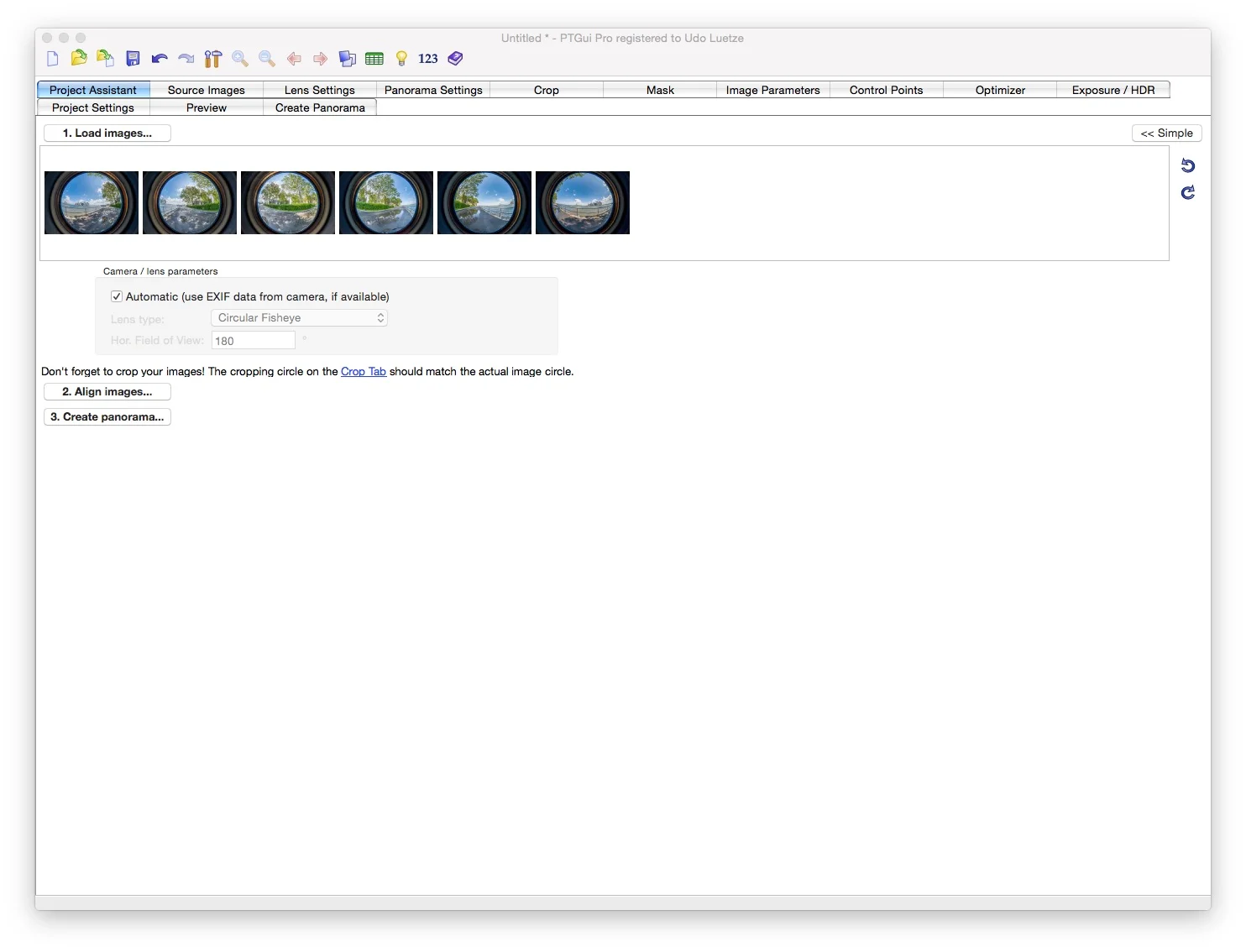Open options with the tools icon
This screenshot has width=1246, height=952.
tap(213, 59)
